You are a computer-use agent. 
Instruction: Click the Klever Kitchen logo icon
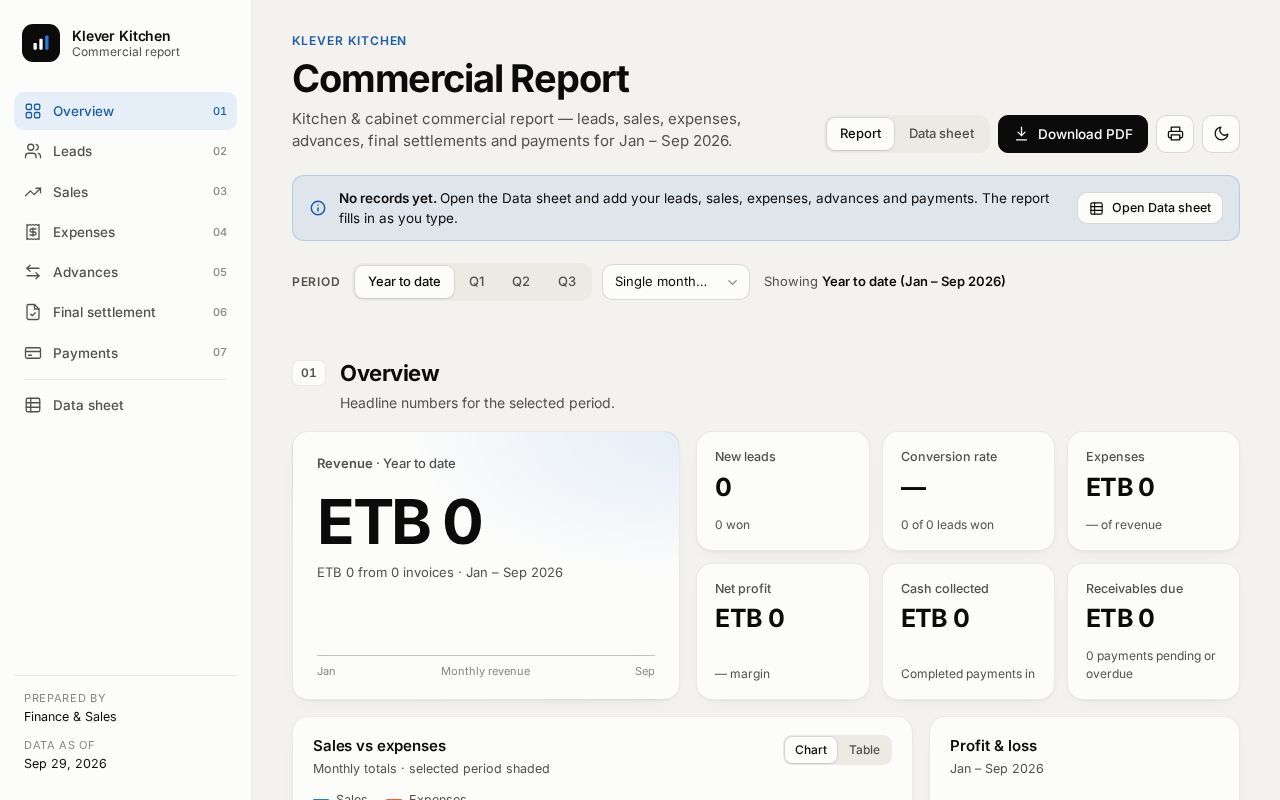coord(41,43)
